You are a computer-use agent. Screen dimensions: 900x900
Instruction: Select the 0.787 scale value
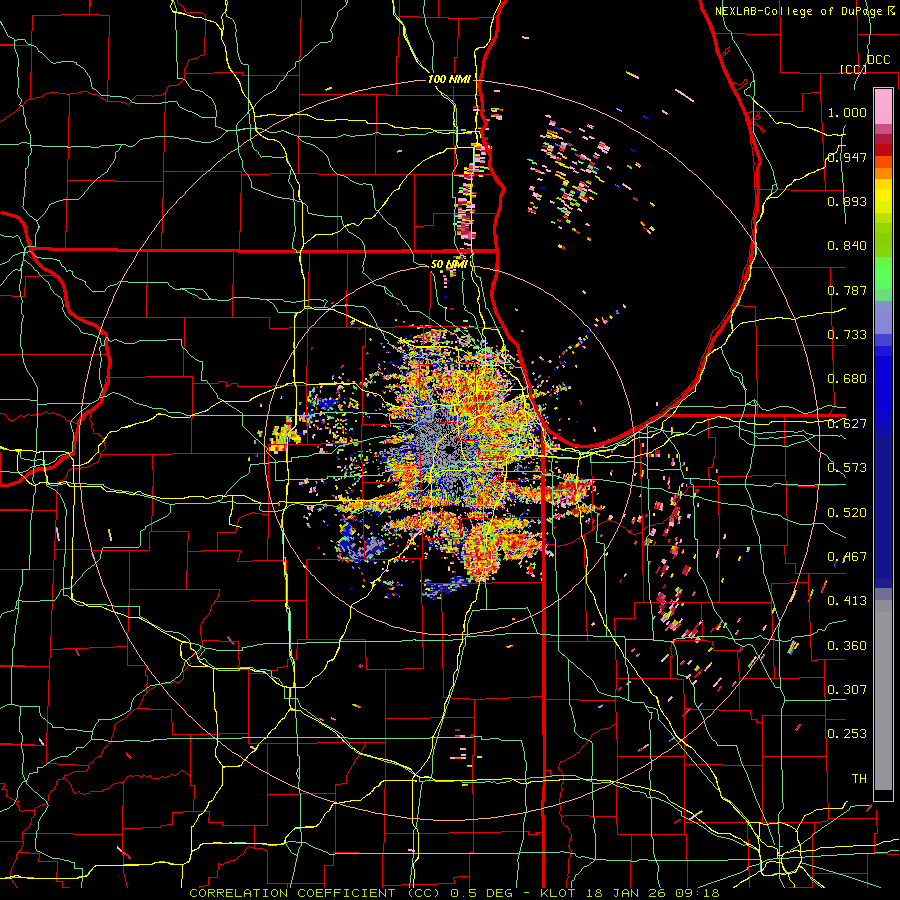tap(847, 290)
